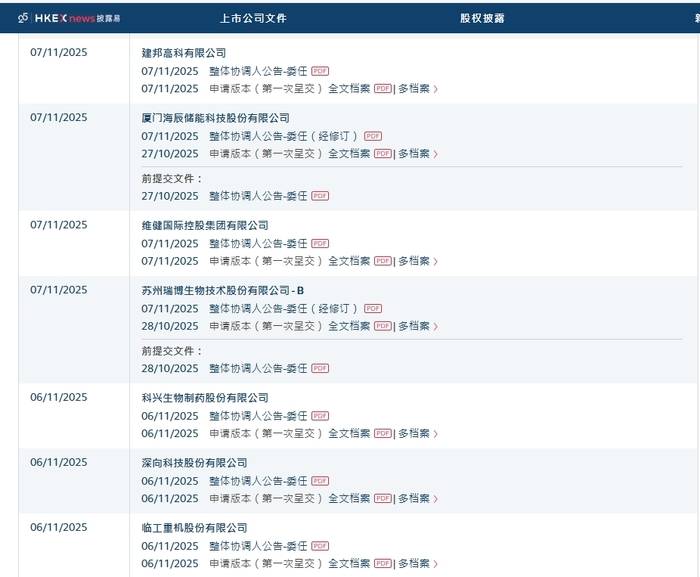Screen dimensions: 700x577
Task: Open 苏州瑞博生物 前提交文件 PDF icon
Action: click(x=320, y=369)
